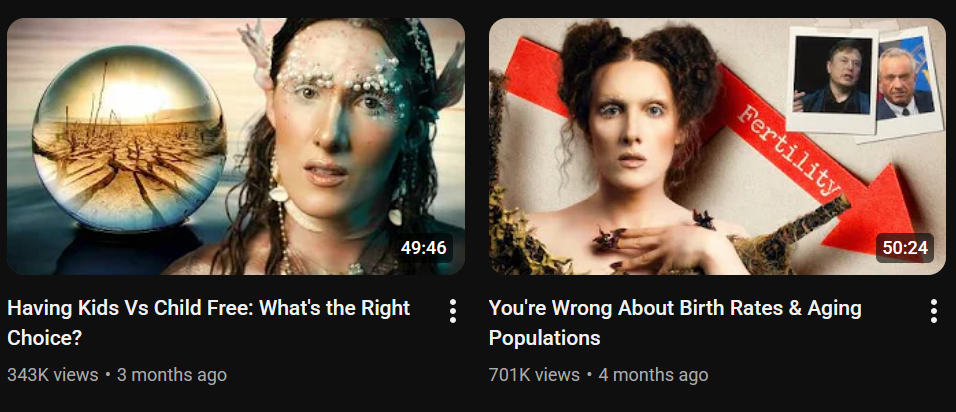Click the '3 months ago' label
Image resolution: width=956 pixels, height=412 pixels.
tap(171, 374)
